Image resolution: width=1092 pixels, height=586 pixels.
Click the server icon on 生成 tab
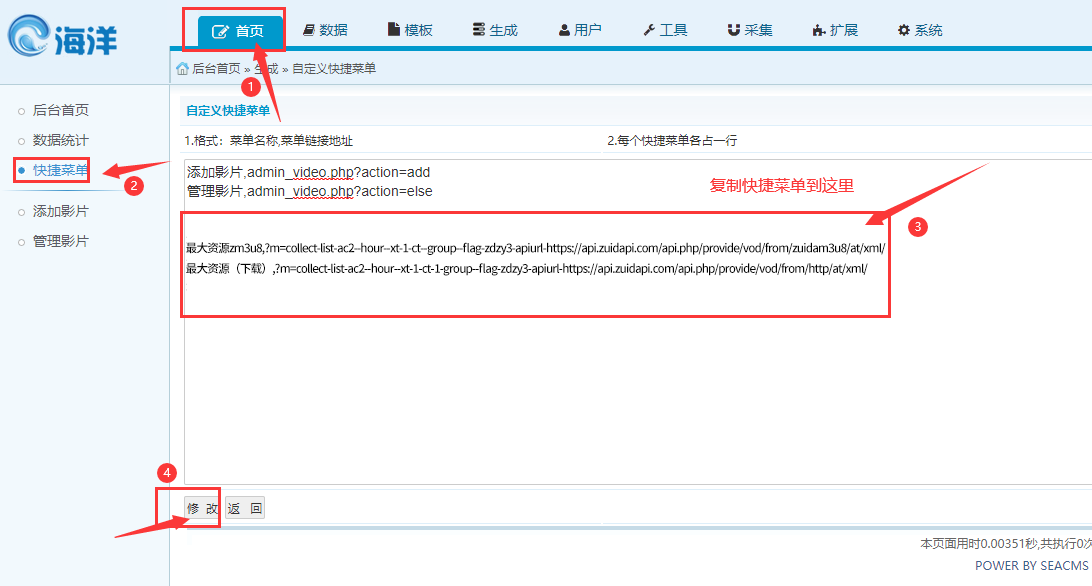478,31
